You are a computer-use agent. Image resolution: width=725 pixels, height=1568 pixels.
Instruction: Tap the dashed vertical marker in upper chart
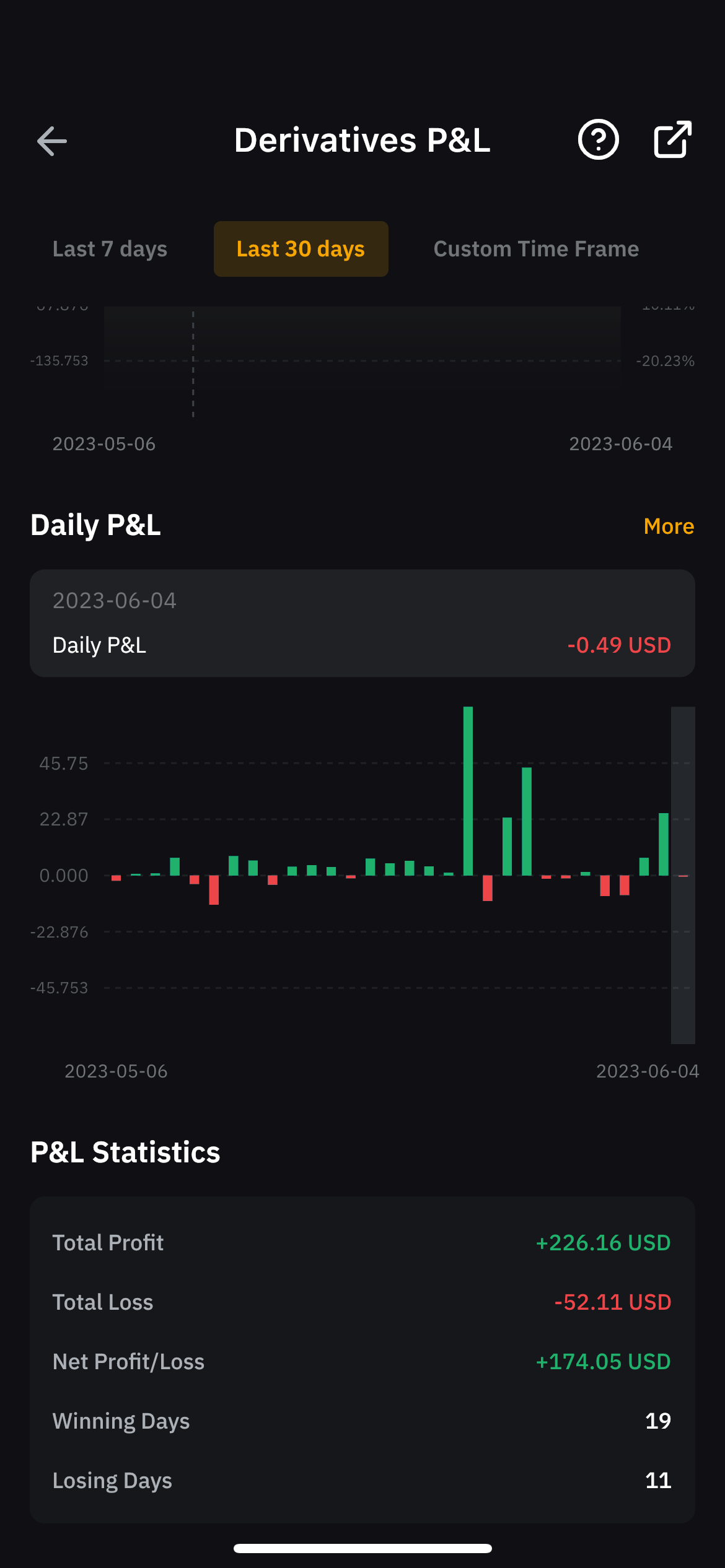click(193, 364)
